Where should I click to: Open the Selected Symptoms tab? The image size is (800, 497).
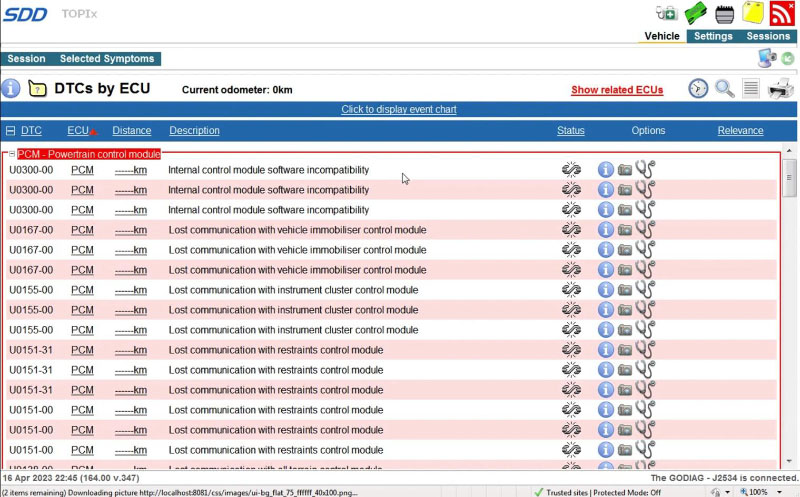107,59
